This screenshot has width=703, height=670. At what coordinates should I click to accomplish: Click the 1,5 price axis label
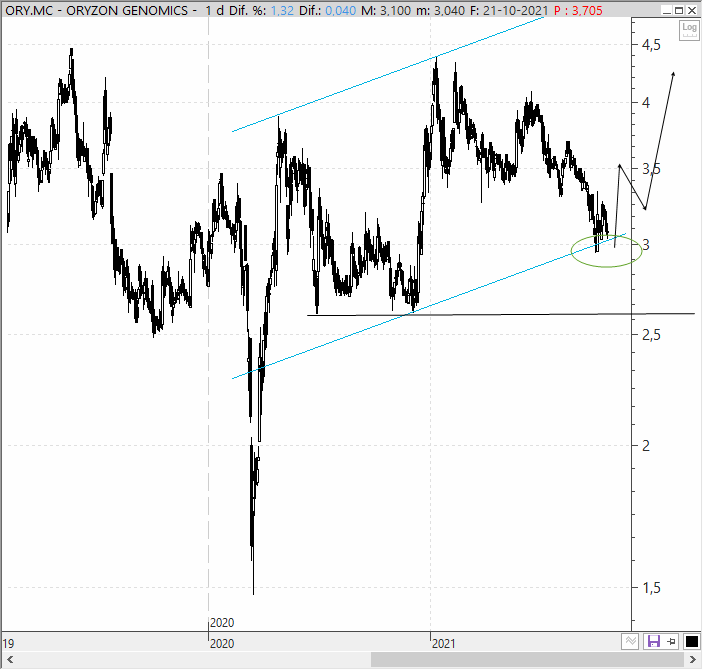651,587
